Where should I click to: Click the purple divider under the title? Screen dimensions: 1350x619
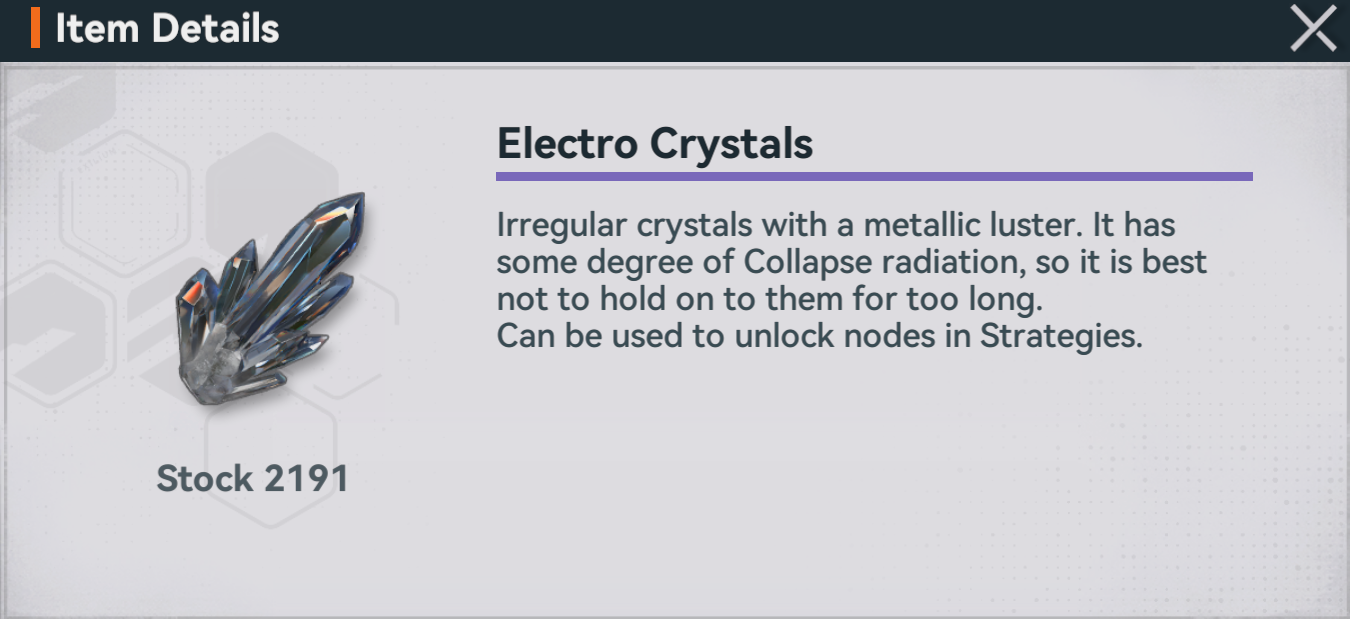pos(874,176)
